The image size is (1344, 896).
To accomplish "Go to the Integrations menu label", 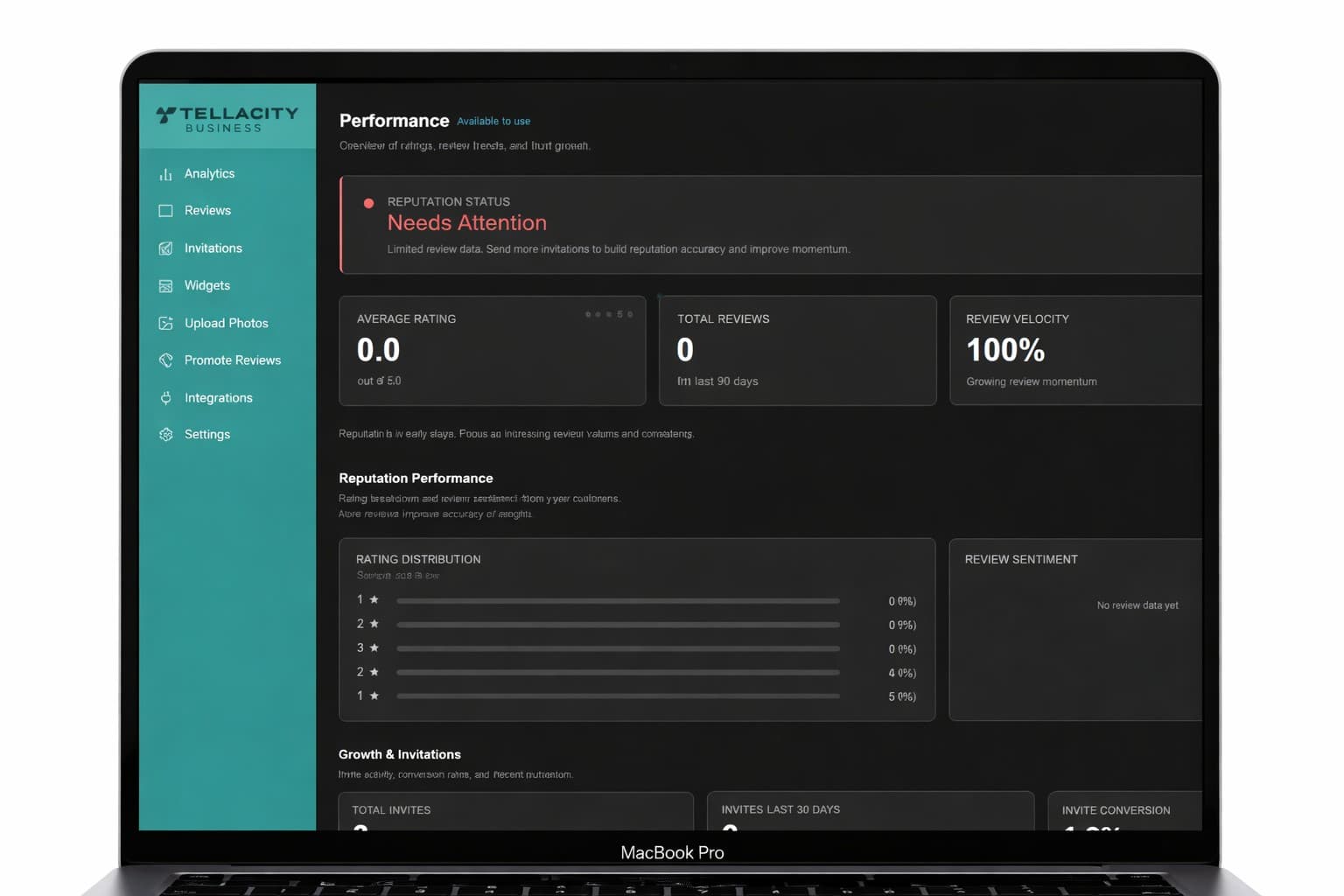I will 218,397.
